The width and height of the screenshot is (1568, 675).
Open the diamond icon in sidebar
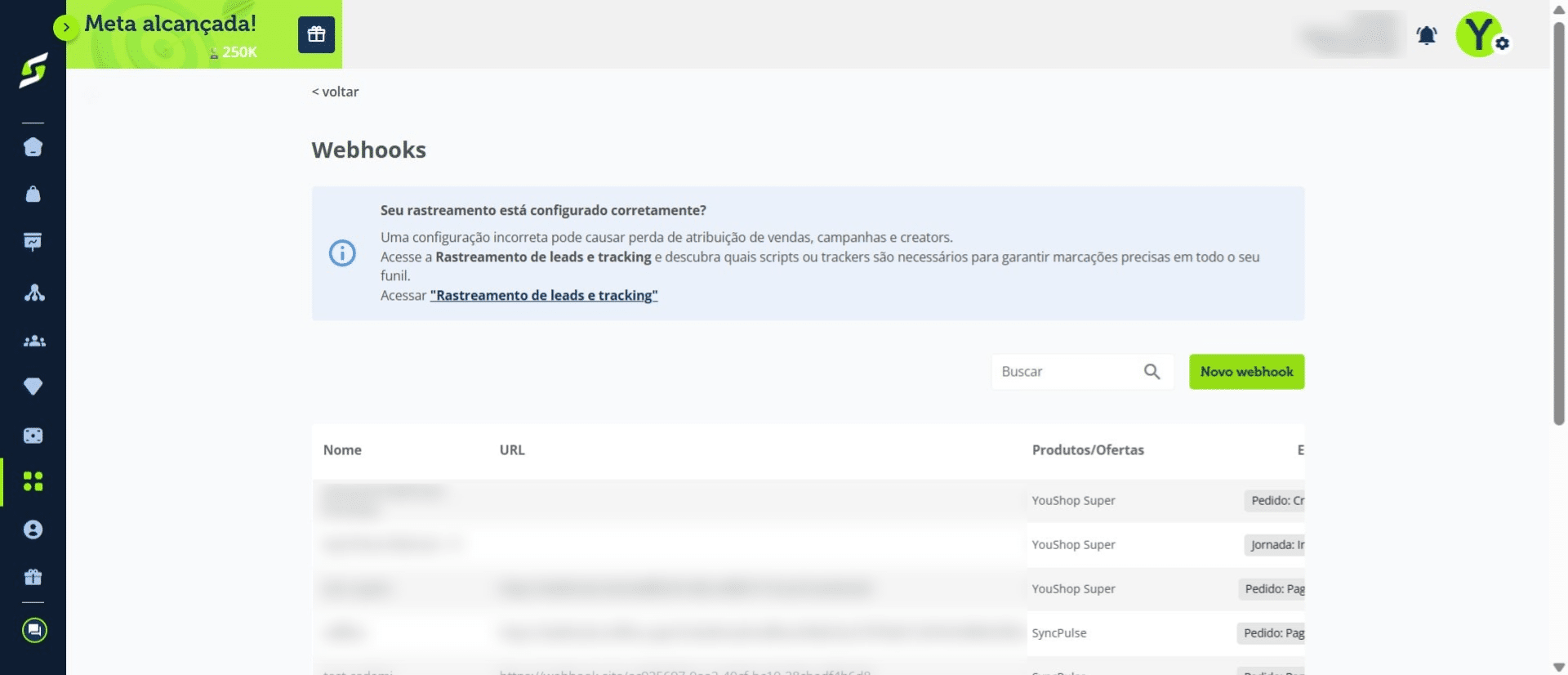(33, 387)
